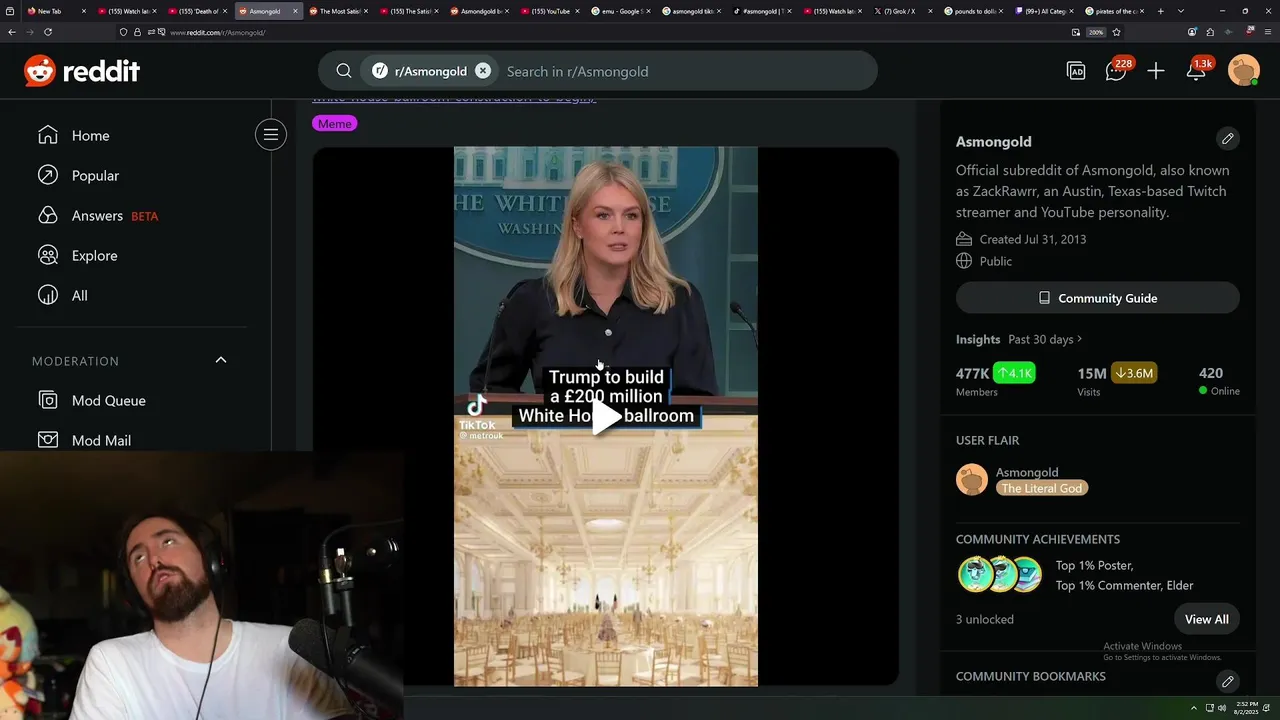Switch to the pirates of the Google tab

point(1112,11)
